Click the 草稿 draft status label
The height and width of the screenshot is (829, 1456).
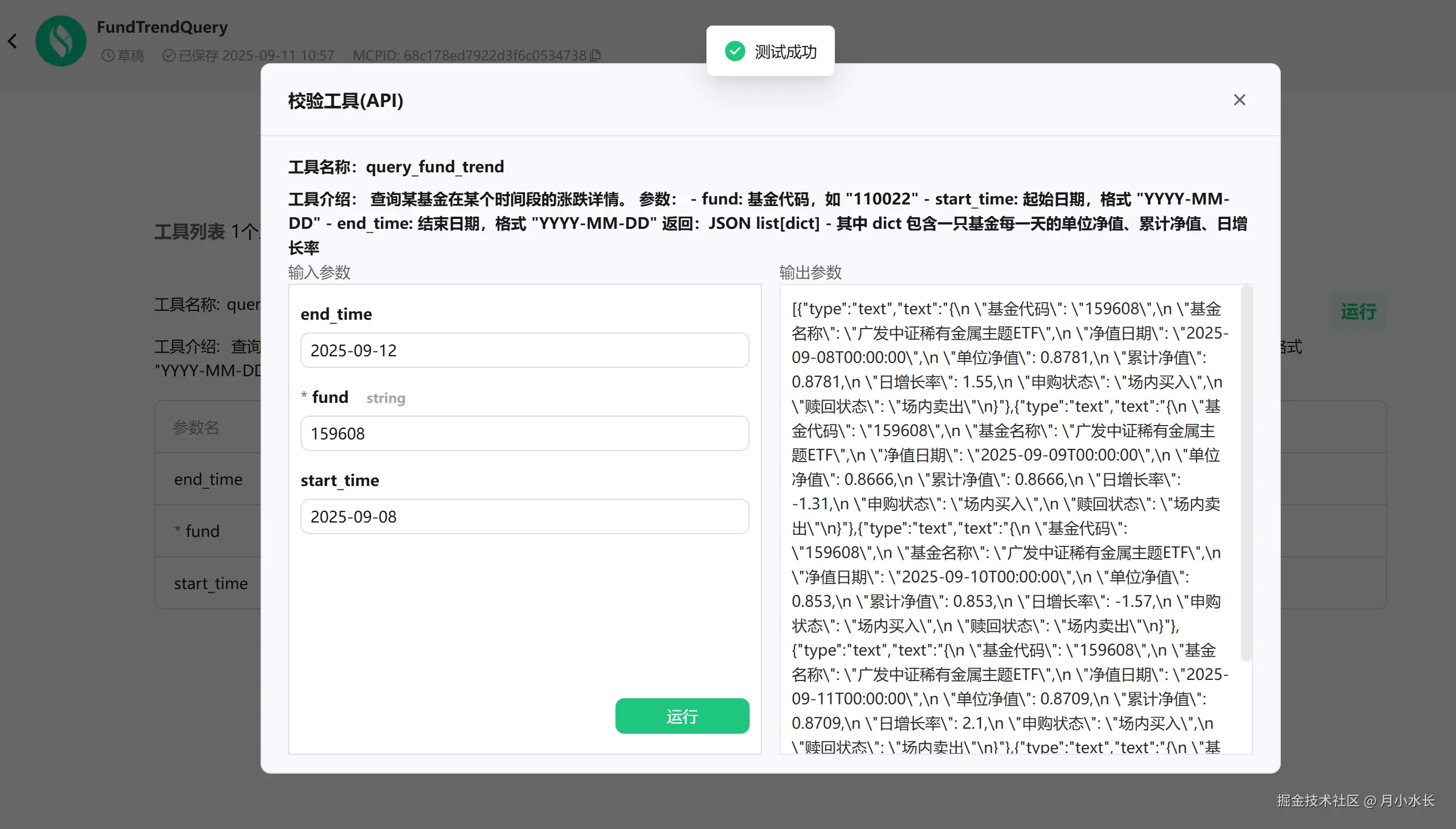pos(130,55)
